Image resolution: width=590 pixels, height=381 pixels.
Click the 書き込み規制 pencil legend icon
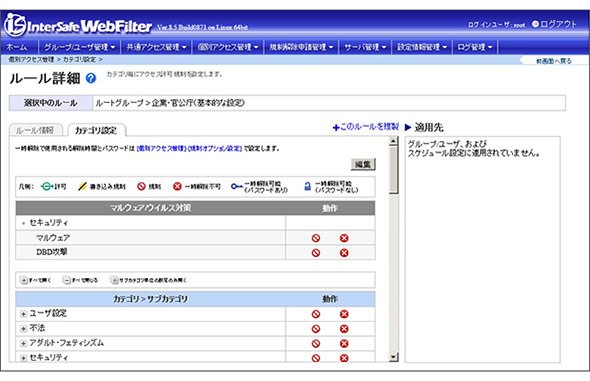pyautogui.click(x=82, y=186)
